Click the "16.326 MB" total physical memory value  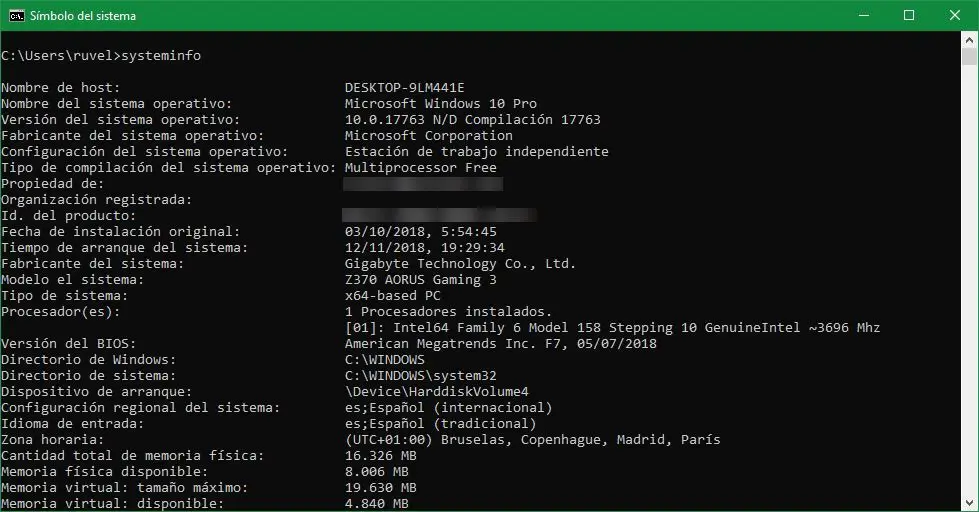tap(380, 456)
